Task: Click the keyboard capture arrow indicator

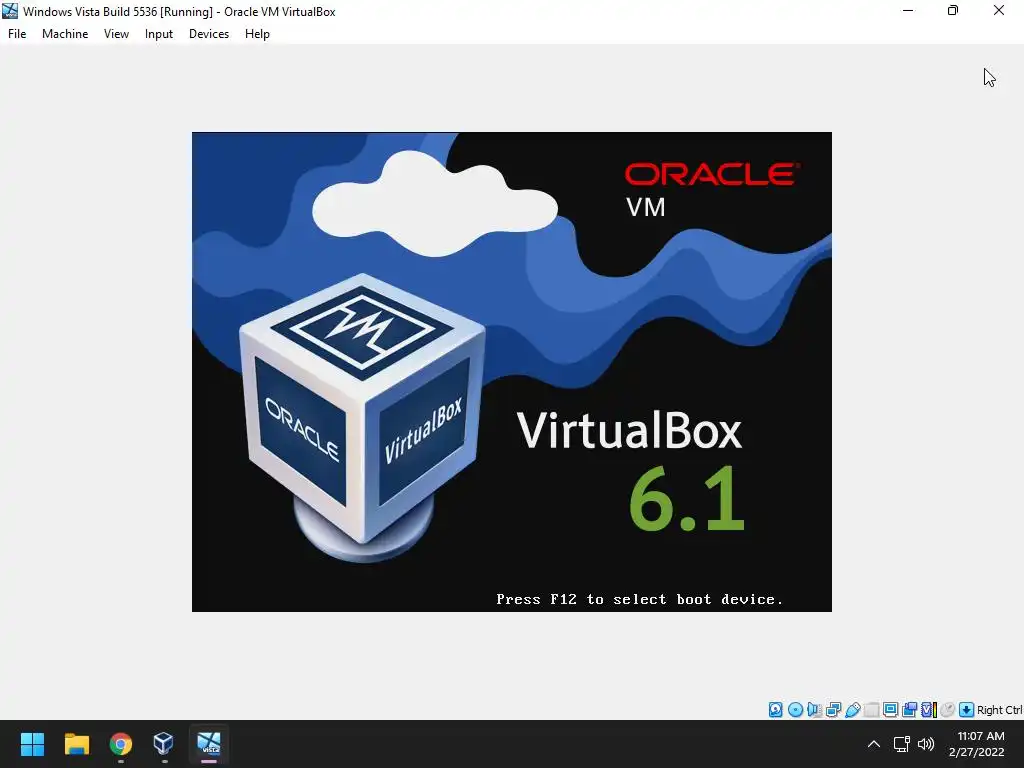Action: pos(967,710)
